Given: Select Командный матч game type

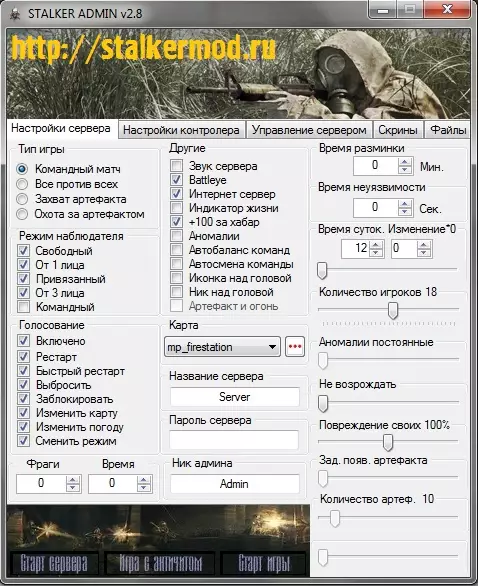Looking at the screenshot, I should point(22,169).
